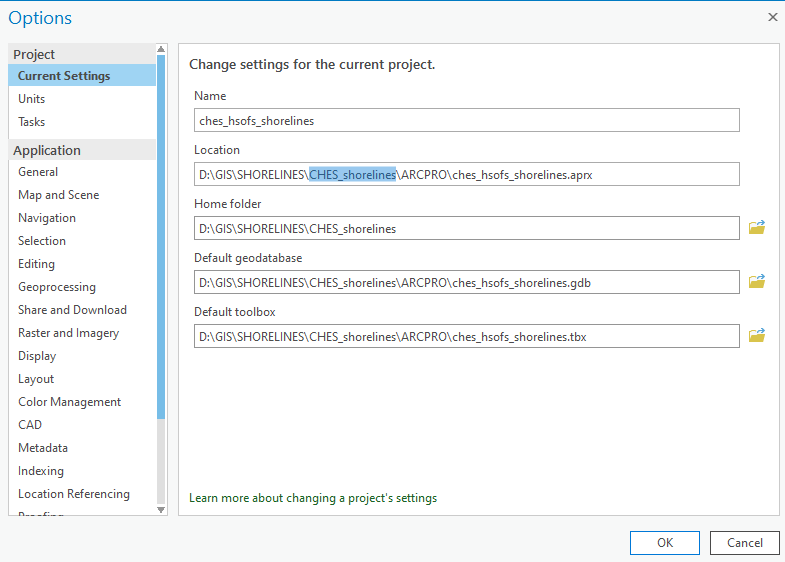Browse for the Home folder location
Viewport: 785px width, 562px height.
point(757,228)
